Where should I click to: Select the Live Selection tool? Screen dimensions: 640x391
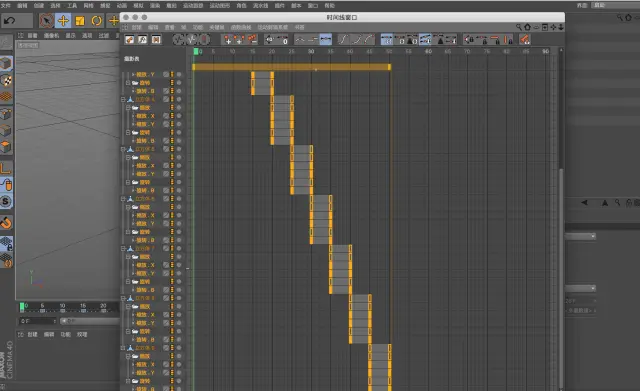click(46, 20)
